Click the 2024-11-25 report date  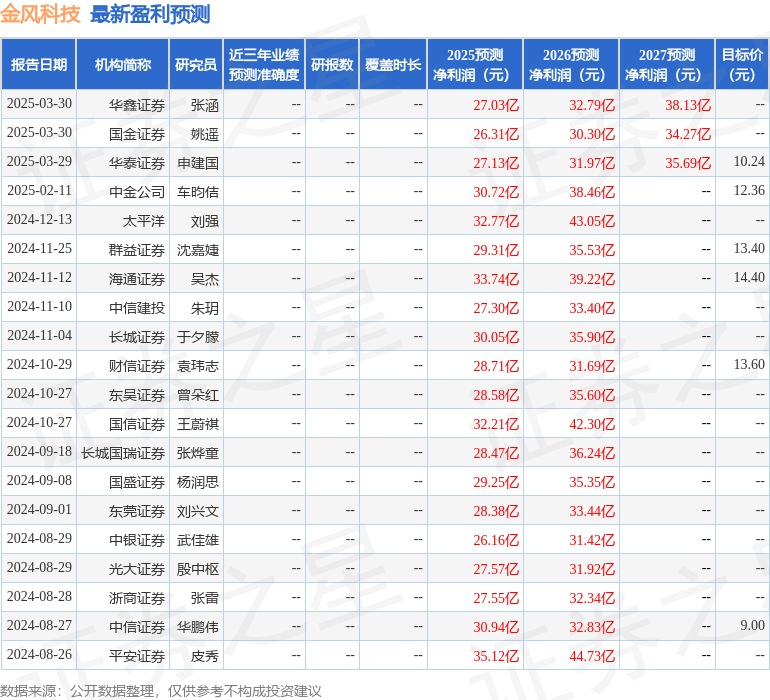click(39, 249)
